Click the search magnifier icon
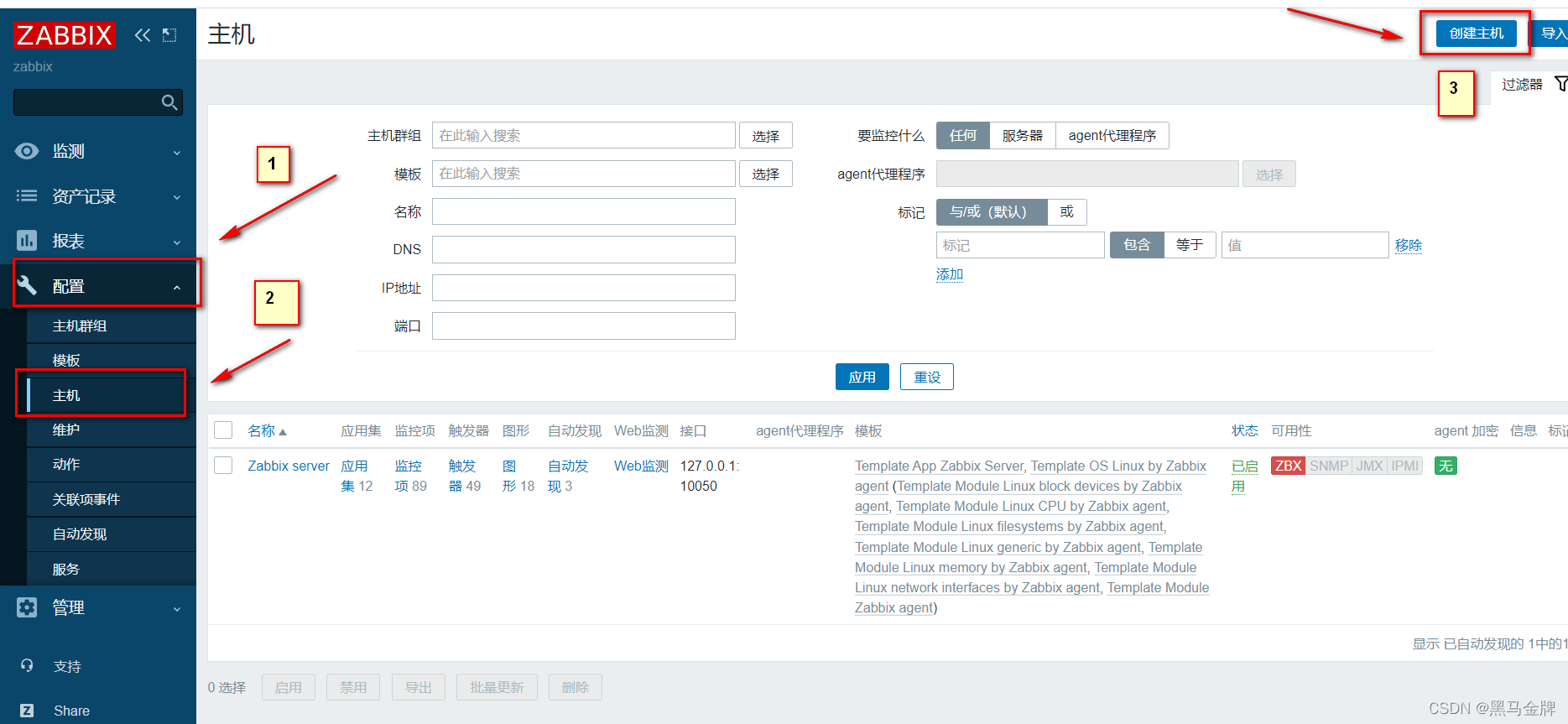The height and width of the screenshot is (724, 1568). pyautogui.click(x=169, y=102)
